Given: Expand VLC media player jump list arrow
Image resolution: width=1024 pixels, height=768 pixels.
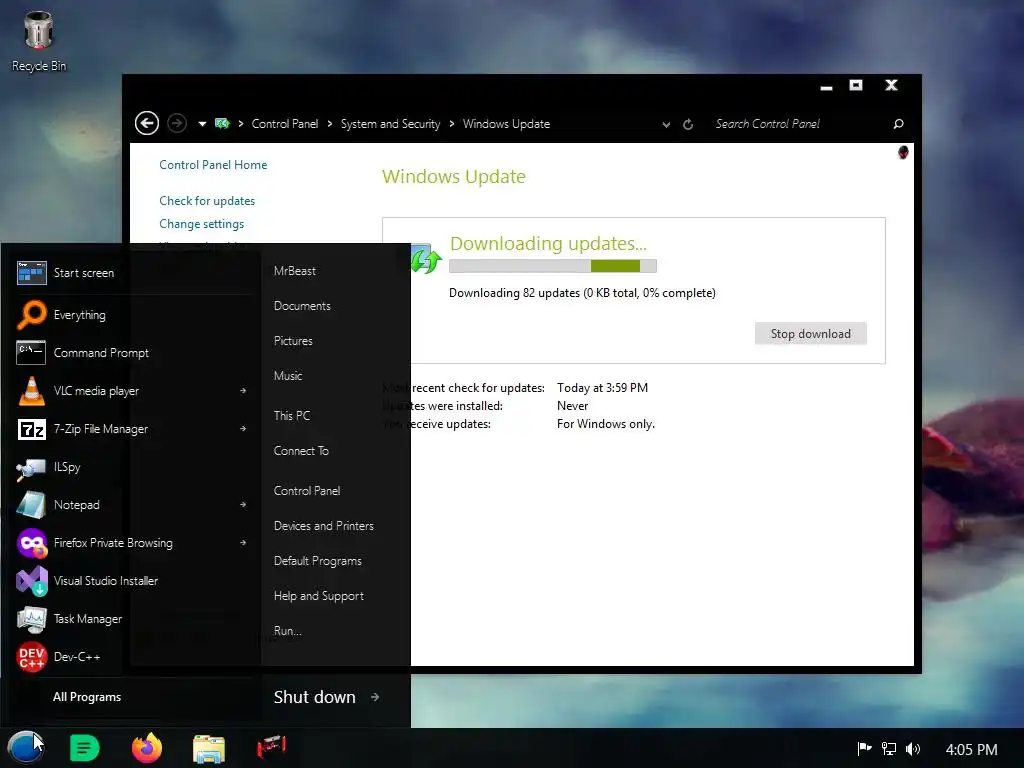Looking at the screenshot, I should [243, 391].
